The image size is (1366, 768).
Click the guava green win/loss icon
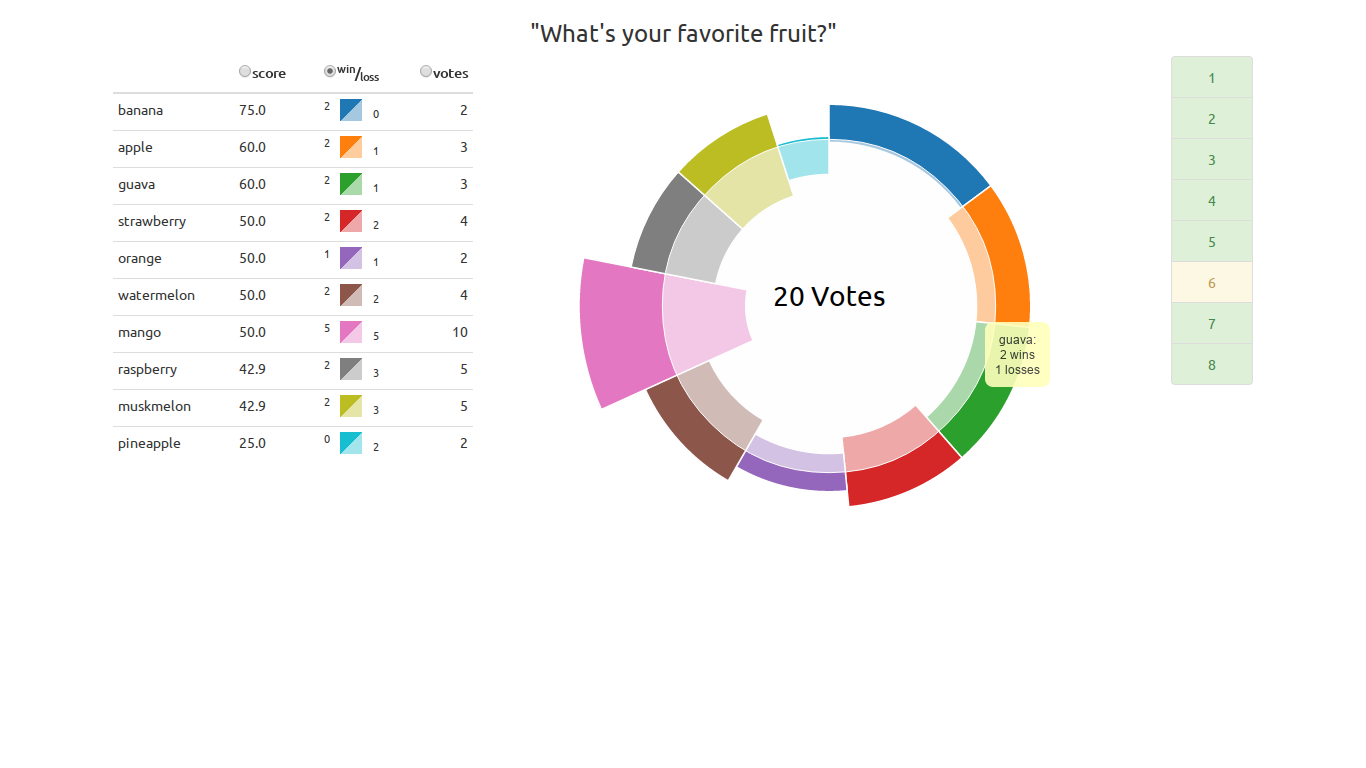(350, 184)
